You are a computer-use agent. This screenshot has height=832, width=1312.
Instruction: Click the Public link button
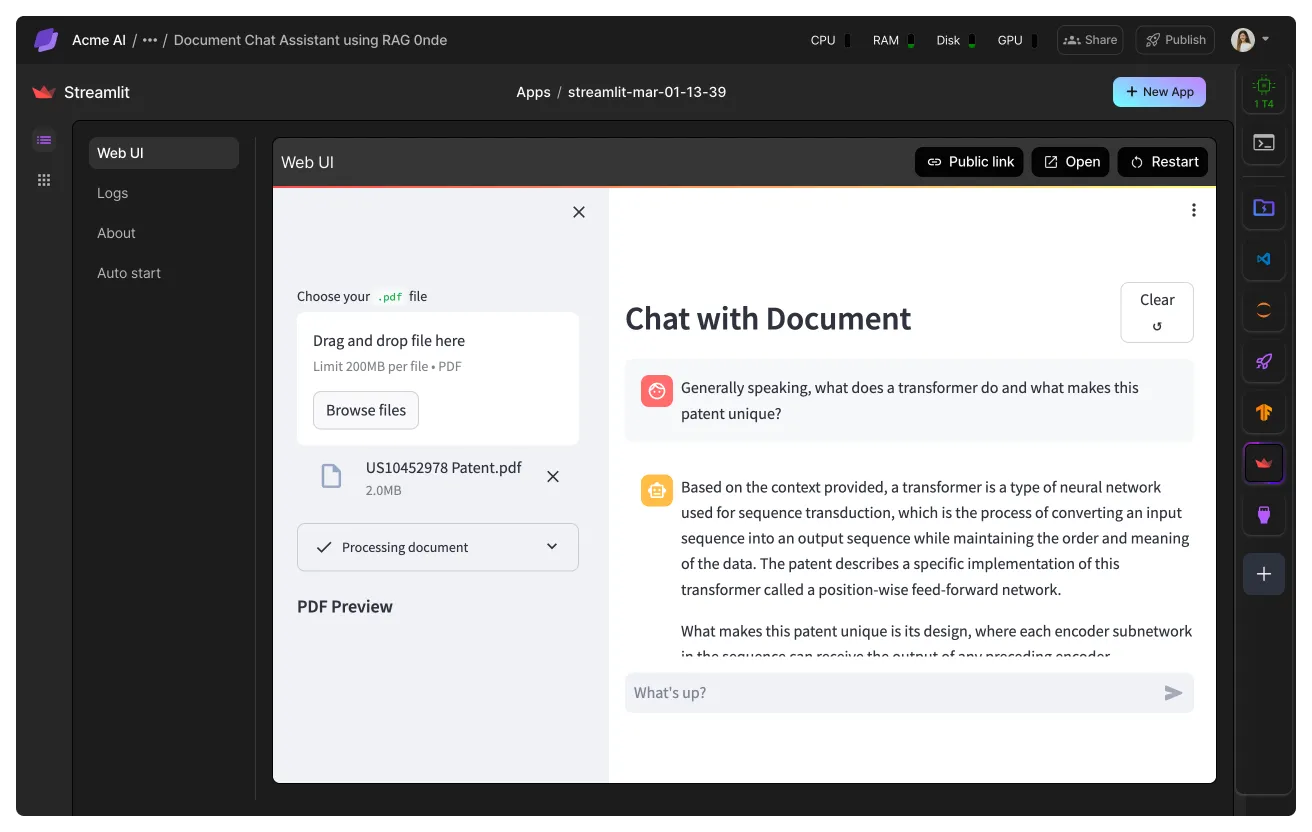point(969,162)
